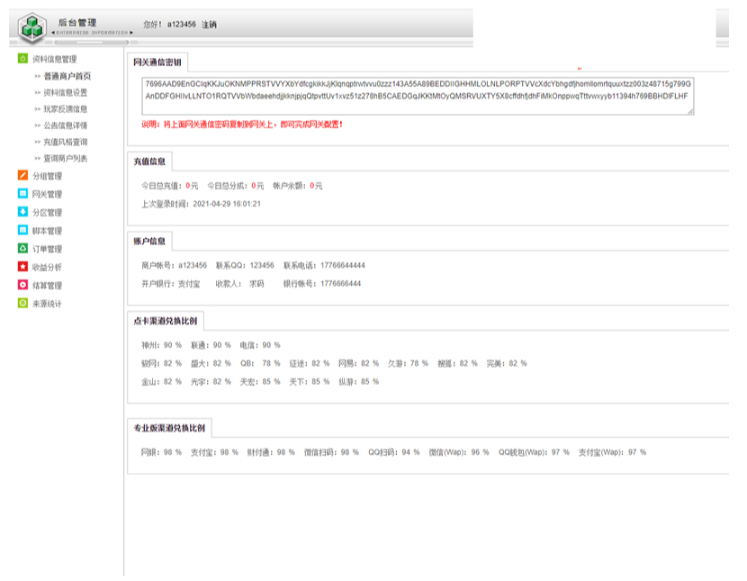The width and height of the screenshot is (747, 581).
Task: Open 查询商户列表 from the sidebar
Action: pyautogui.click(x=66, y=158)
